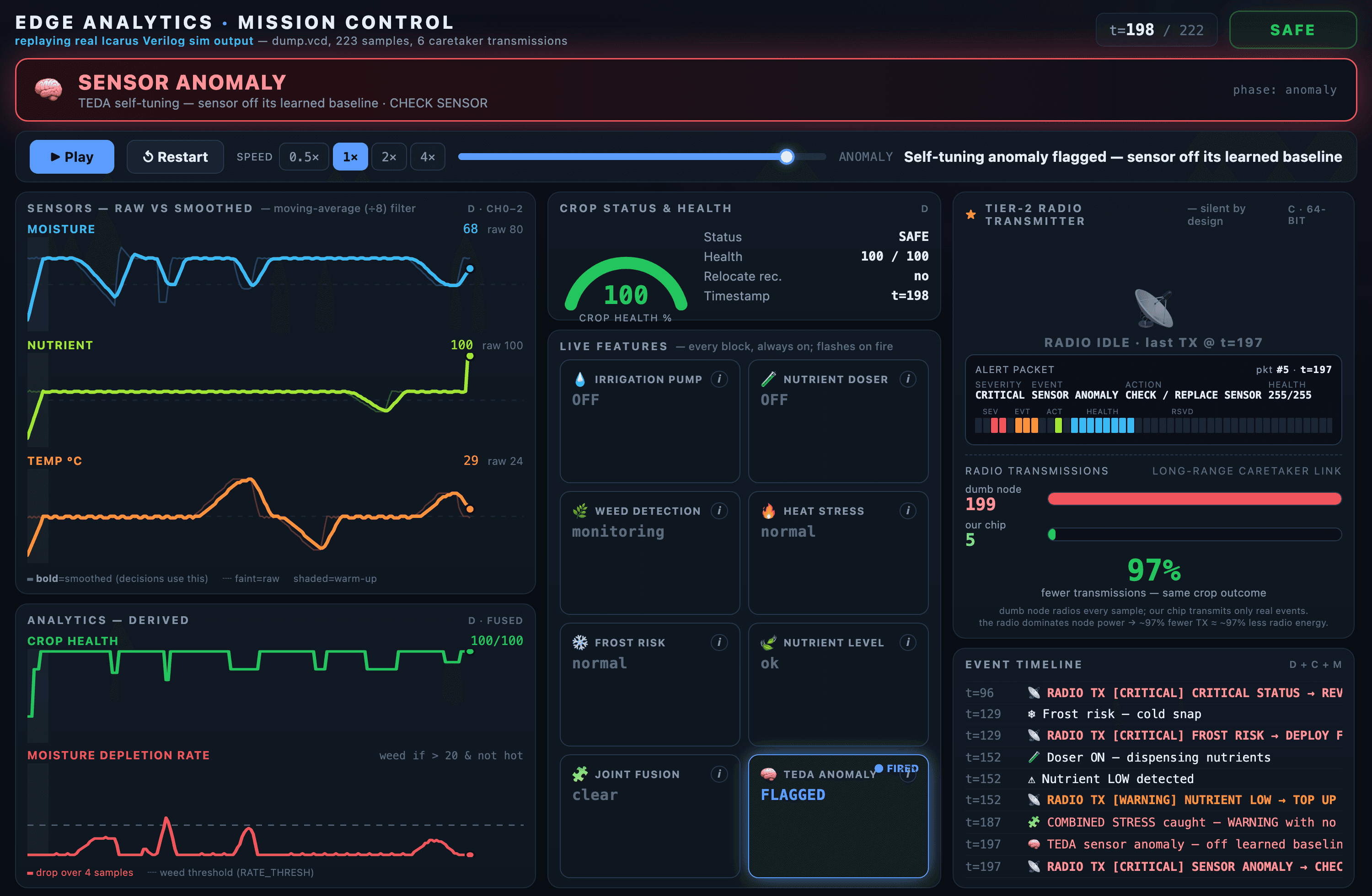The height and width of the screenshot is (896, 1372).
Task: Click the phase: anomaly label
Action: [x=1284, y=90]
